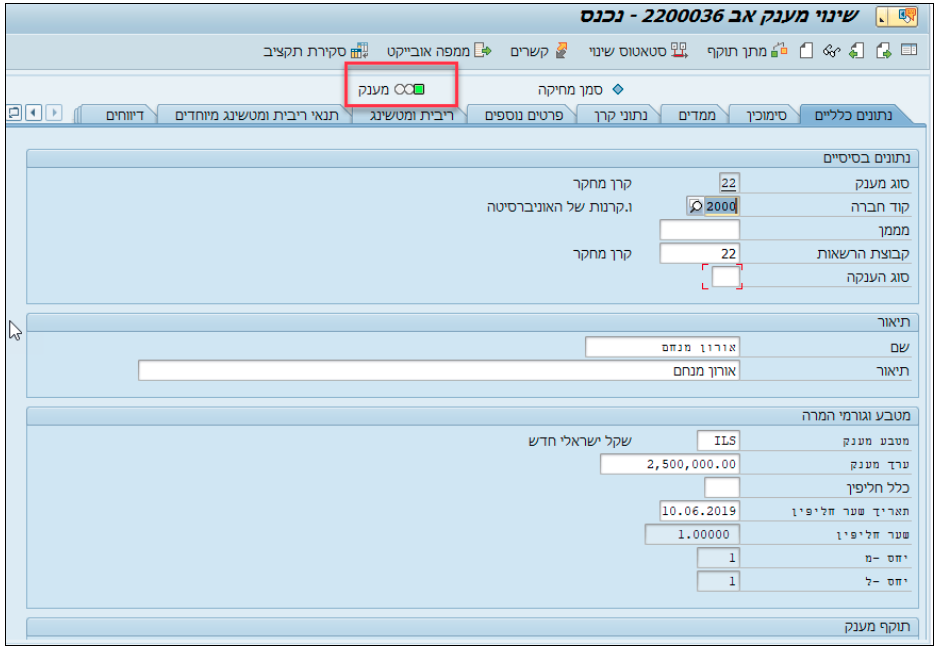Screen dimensions: 936x648
Task: Click קרן מחקר text beside קבוצת הרשאות
Action: click(602, 254)
